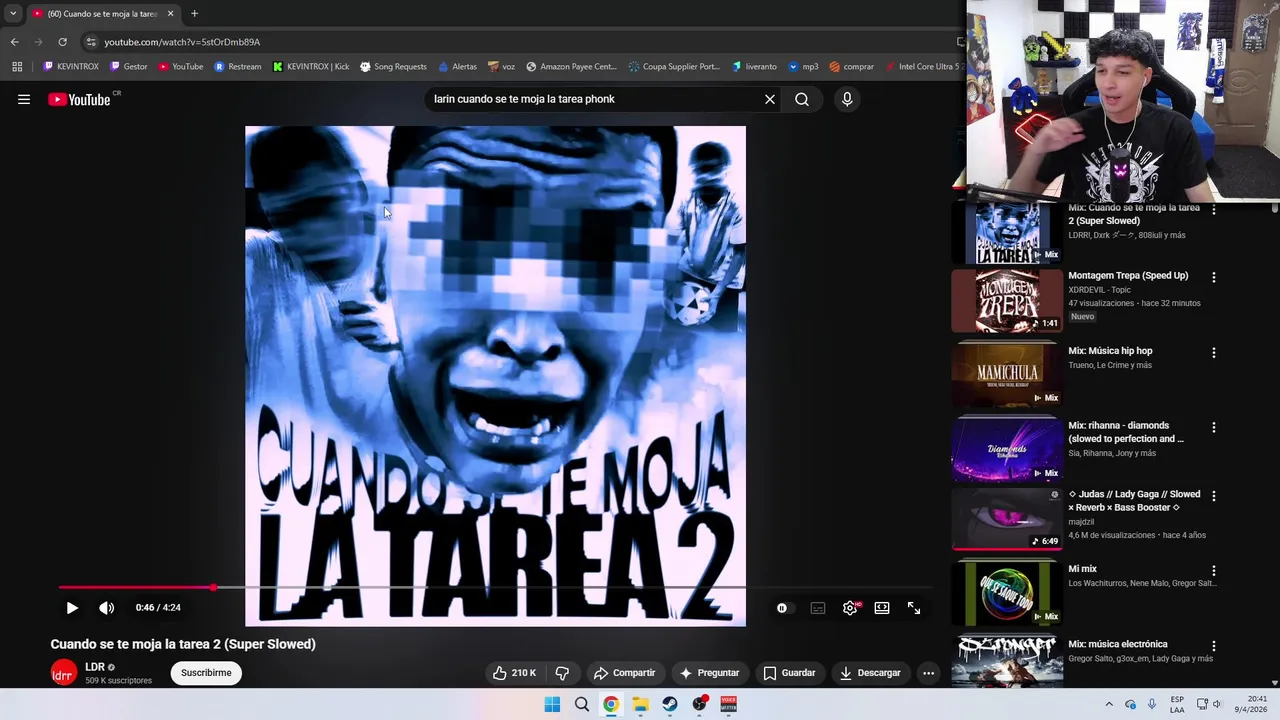Click the Descargar button

click(x=871, y=673)
